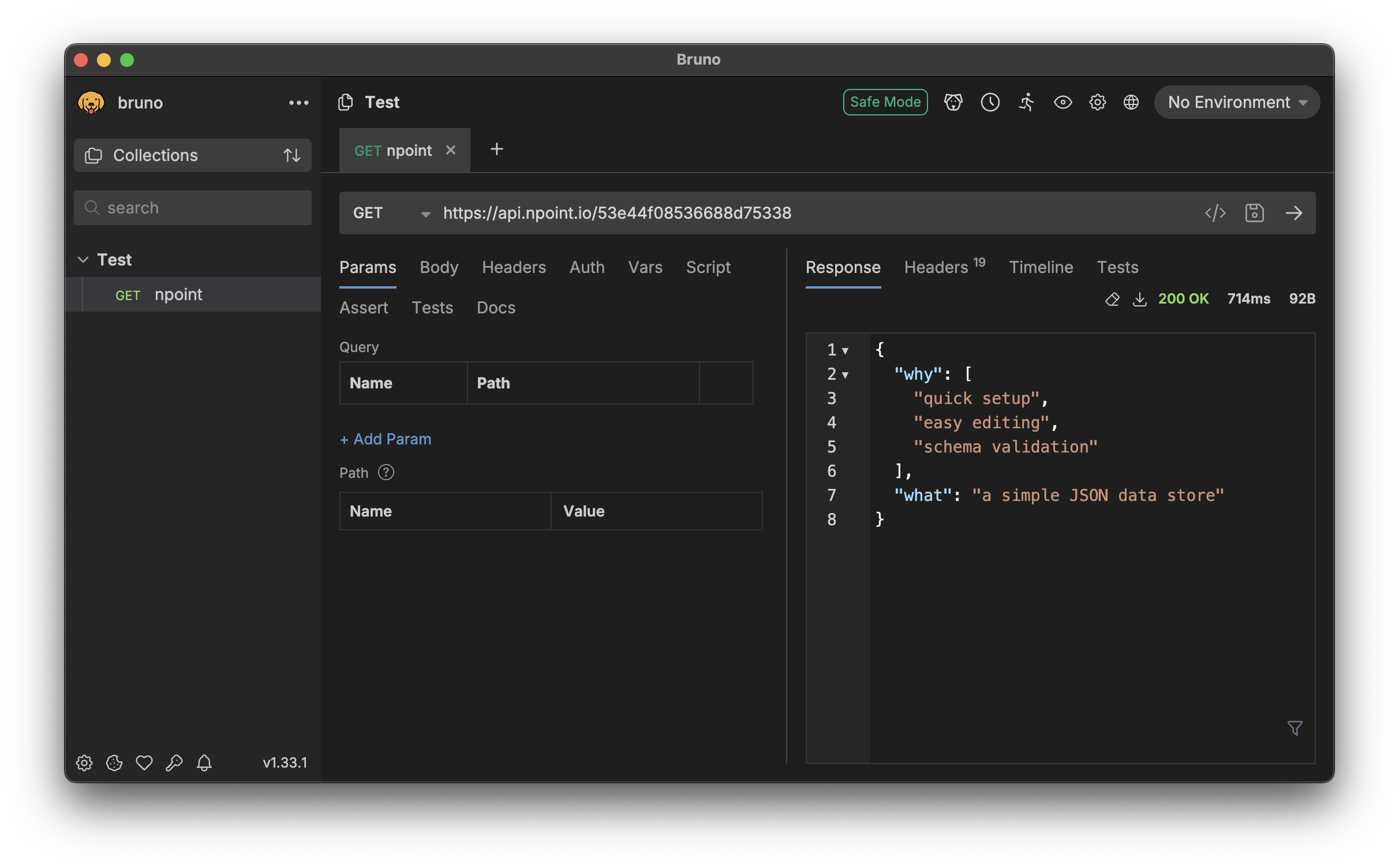1399x868 pixels.
Task: Click the Bruno dog logo icon
Action: click(91, 103)
